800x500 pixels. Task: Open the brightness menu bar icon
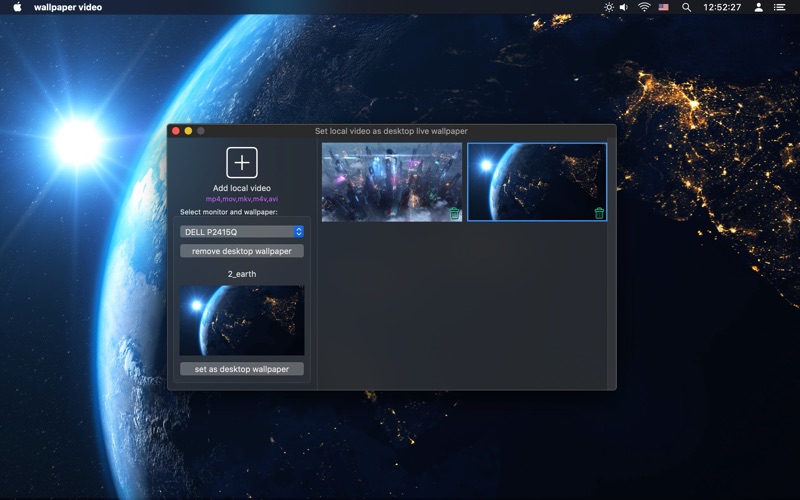[609, 7]
